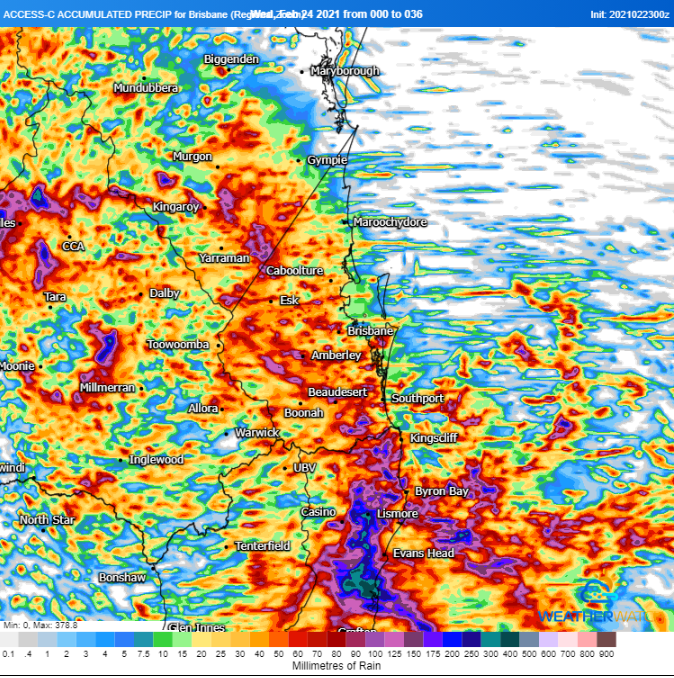Click the Millmerran town label
This screenshot has height=678, width=674.
107,388
